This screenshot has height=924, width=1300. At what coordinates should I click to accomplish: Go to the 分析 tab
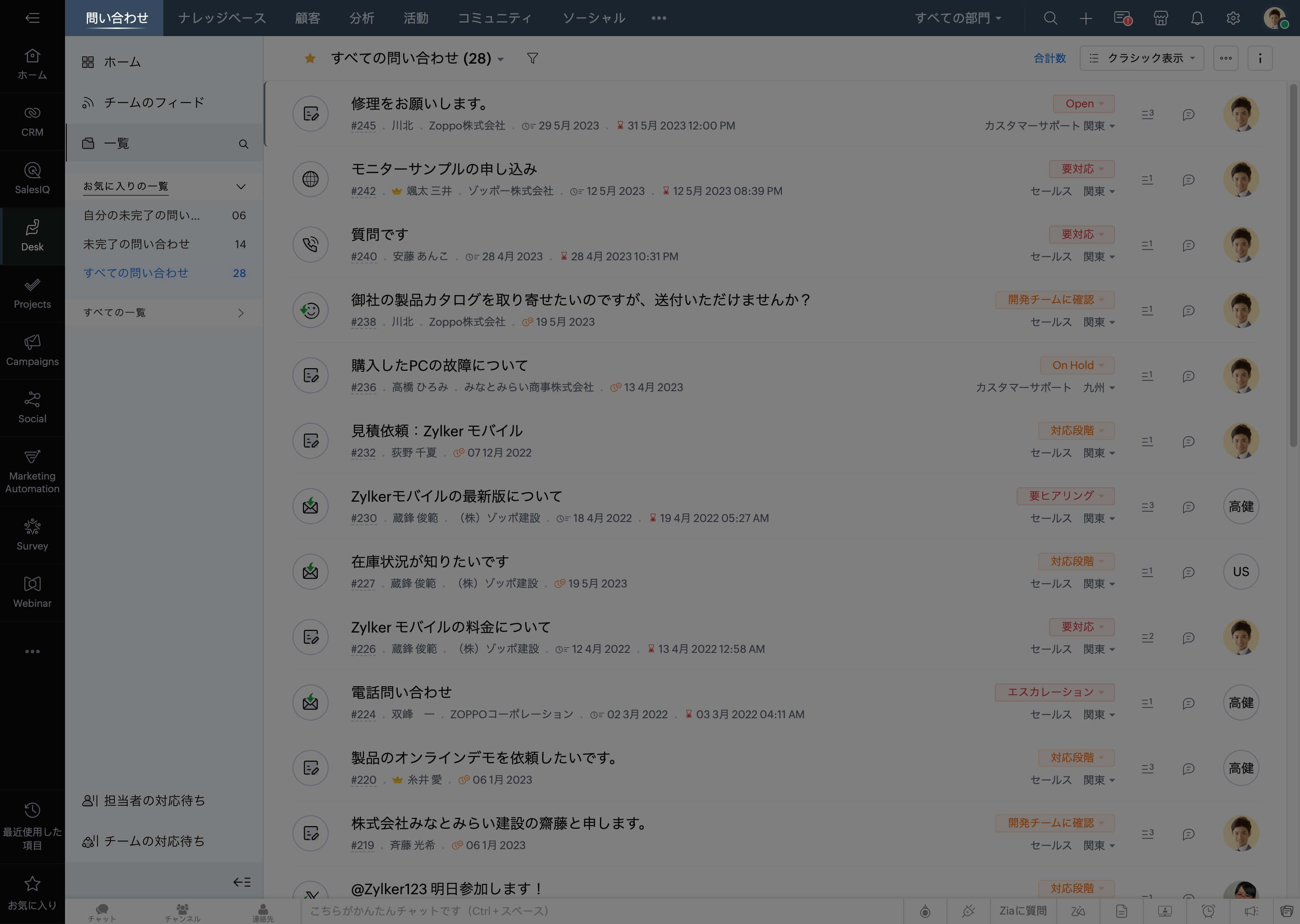click(x=362, y=18)
